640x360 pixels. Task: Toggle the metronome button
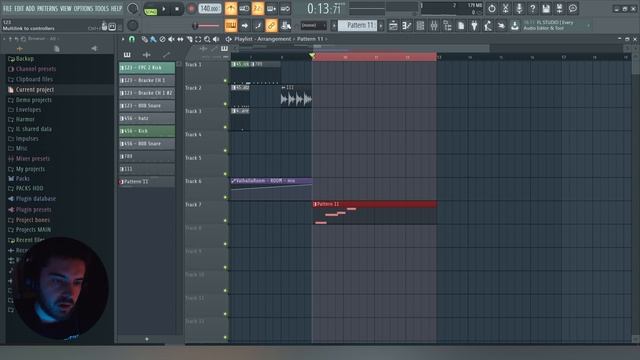click(x=231, y=9)
